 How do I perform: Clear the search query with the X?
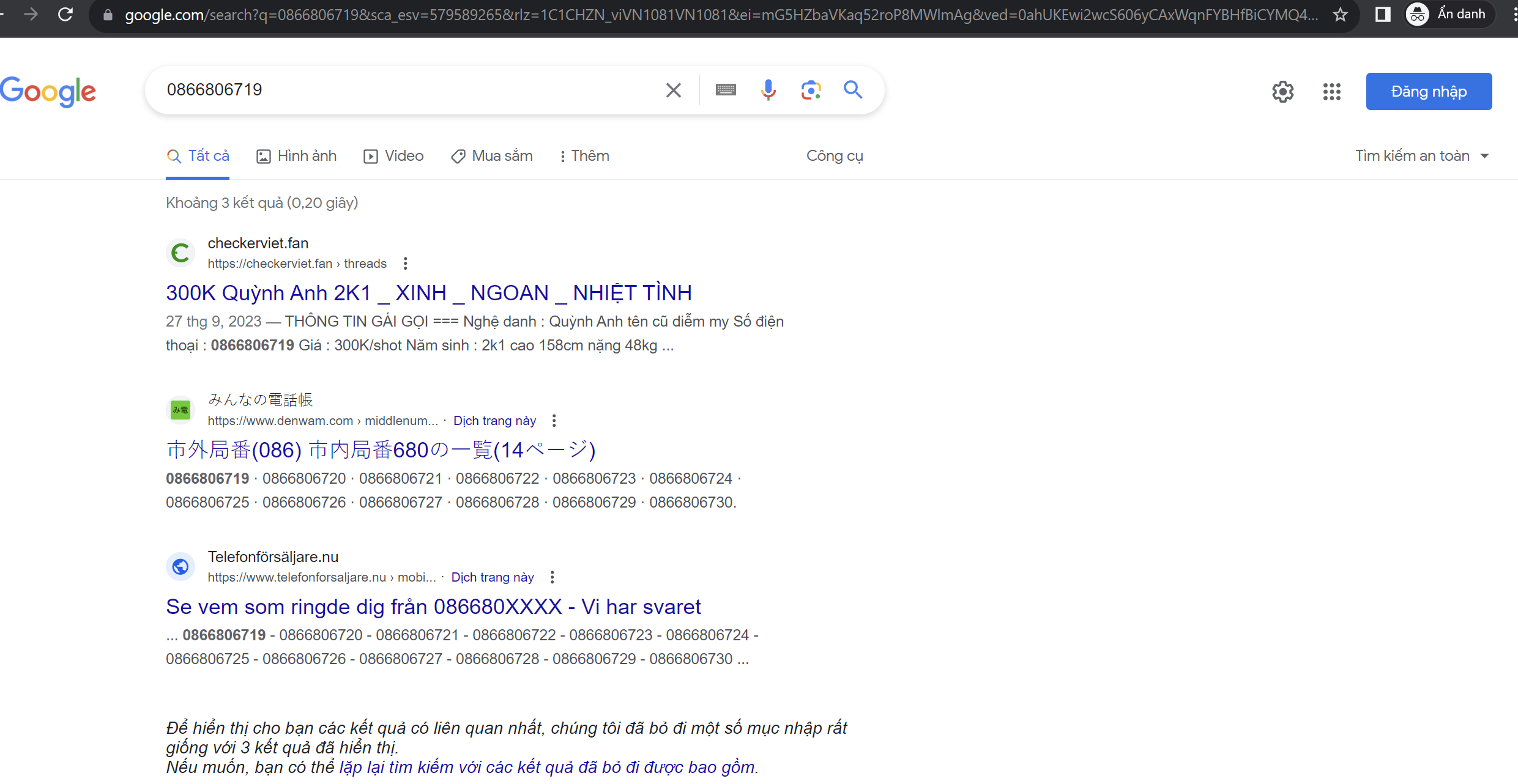point(673,90)
